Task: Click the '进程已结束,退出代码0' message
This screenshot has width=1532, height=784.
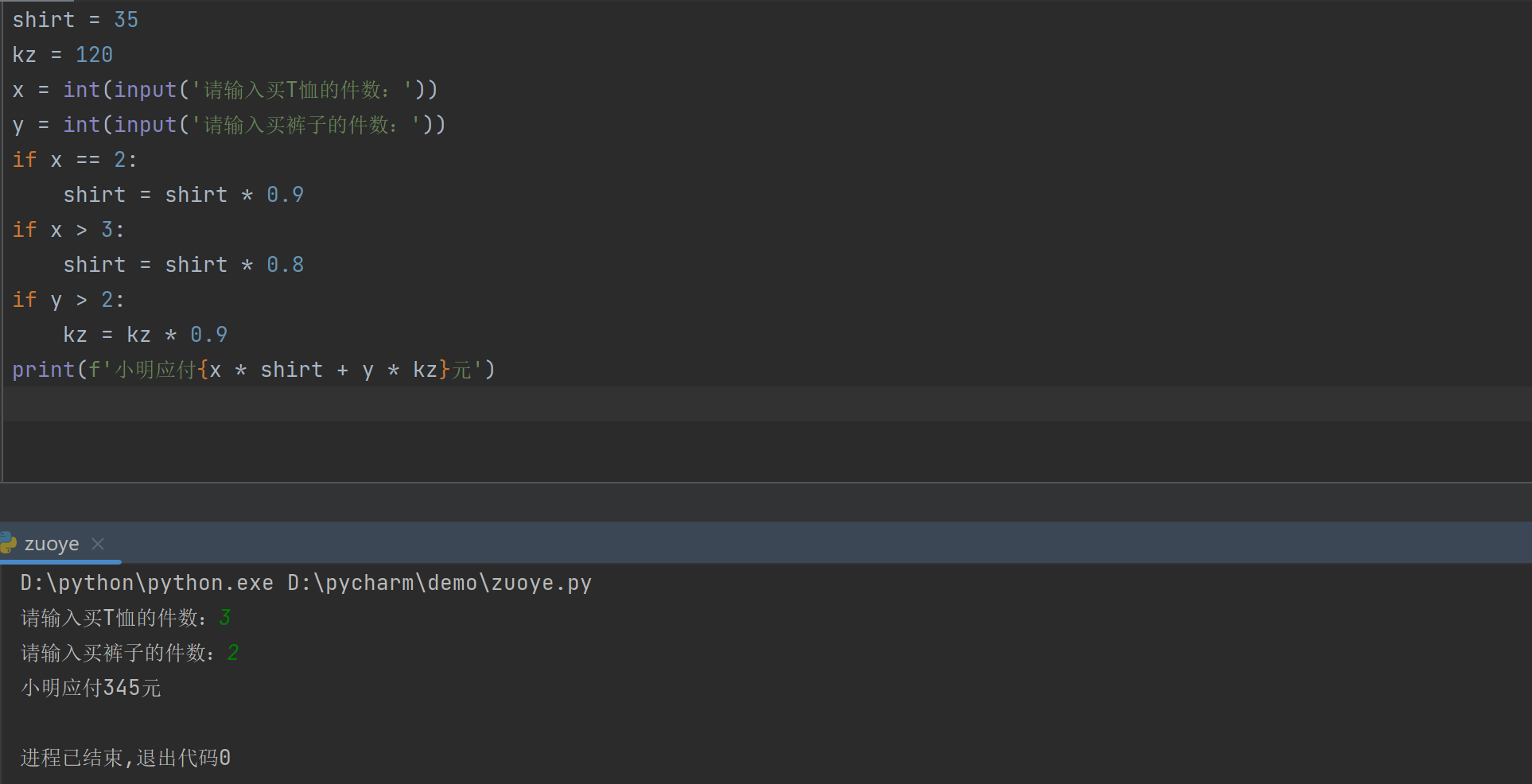Action: tap(126, 758)
